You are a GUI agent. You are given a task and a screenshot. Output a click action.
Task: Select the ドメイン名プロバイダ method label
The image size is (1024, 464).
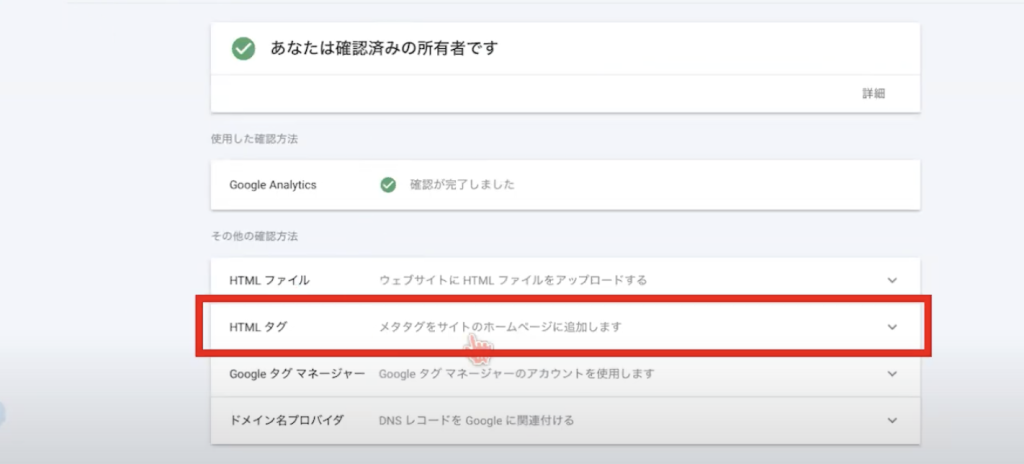pos(286,420)
